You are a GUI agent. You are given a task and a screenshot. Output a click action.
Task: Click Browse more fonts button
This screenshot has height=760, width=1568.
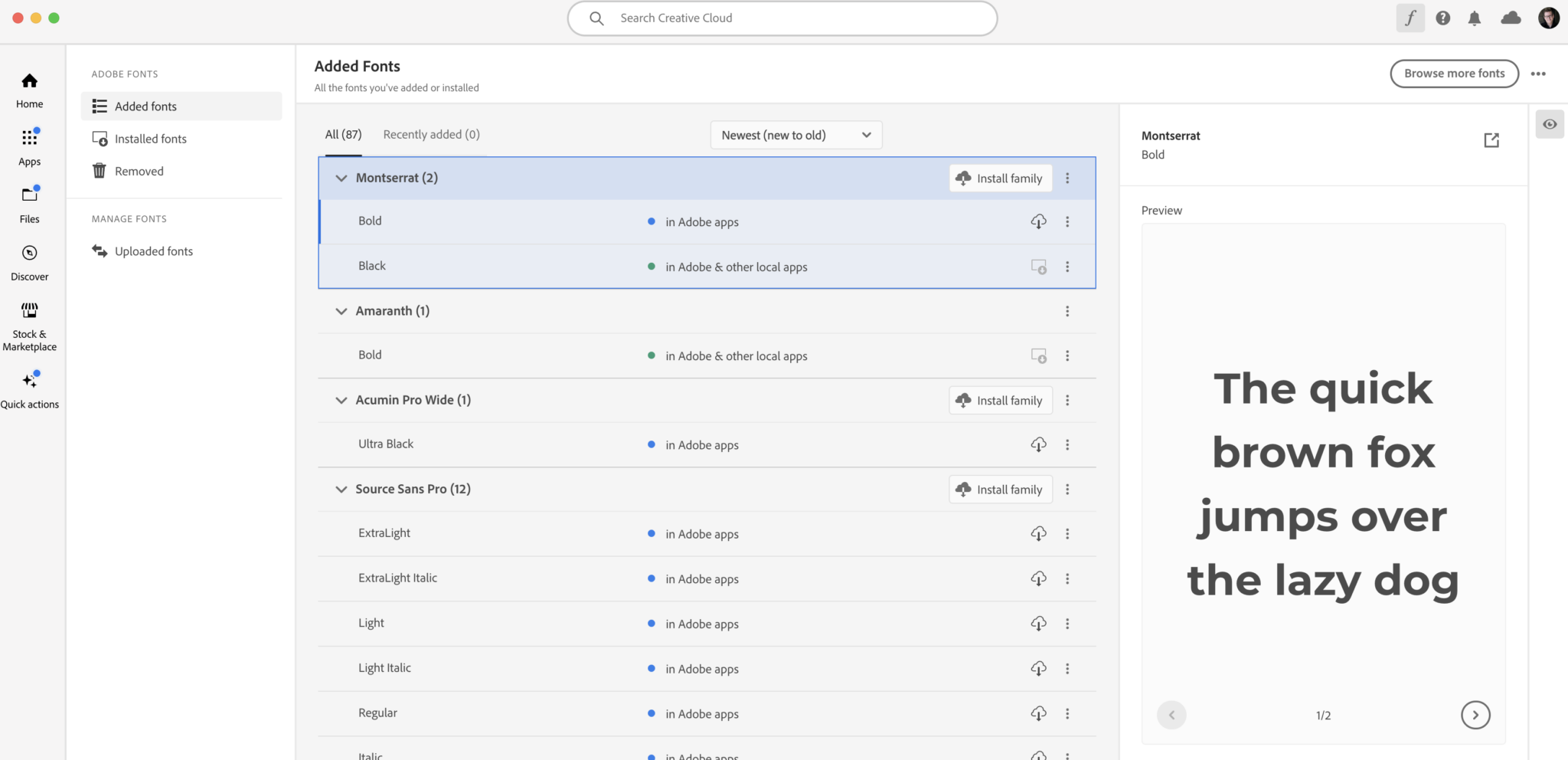click(1453, 74)
